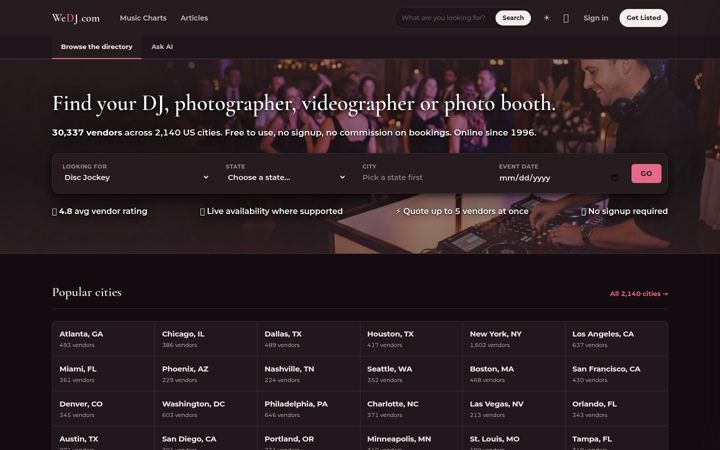Expand the Choose a state dropdown
Screen dimensions: 720x450
pyautogui.click(x=286, y=178)
